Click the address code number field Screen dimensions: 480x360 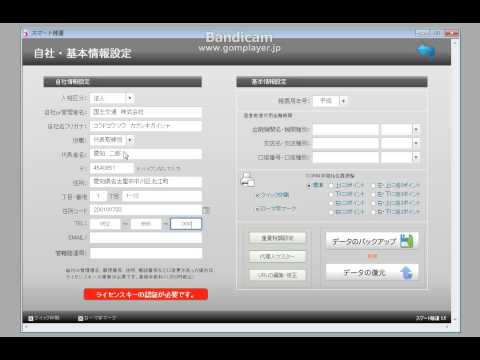tap(146, 210)
